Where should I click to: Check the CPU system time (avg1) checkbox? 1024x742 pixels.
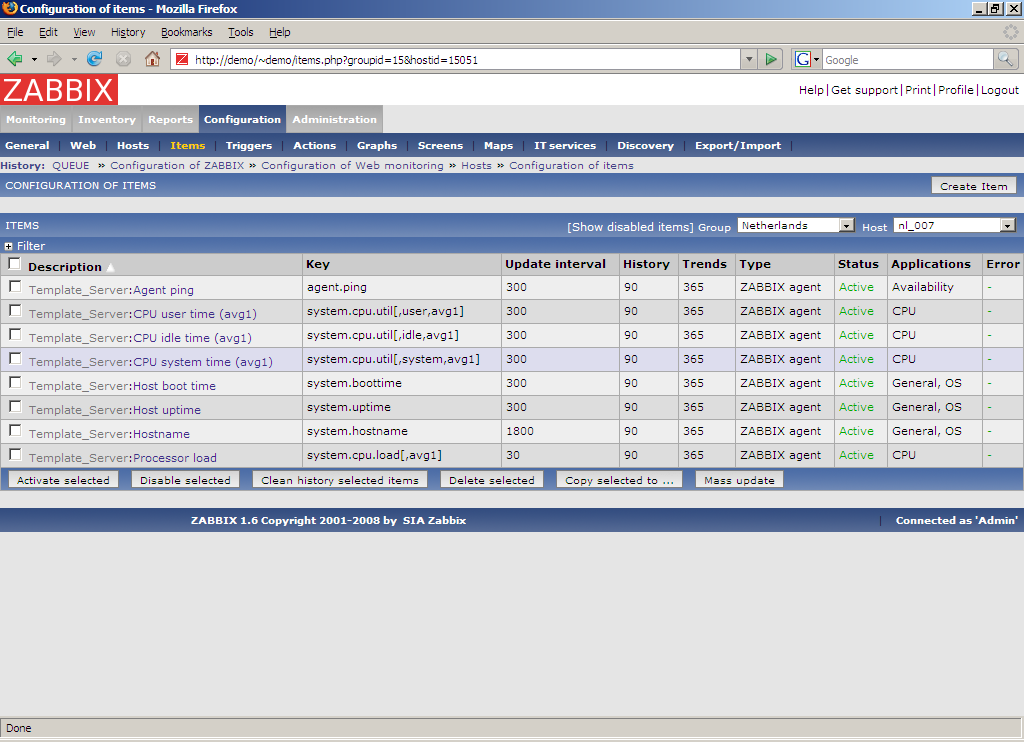15,359
